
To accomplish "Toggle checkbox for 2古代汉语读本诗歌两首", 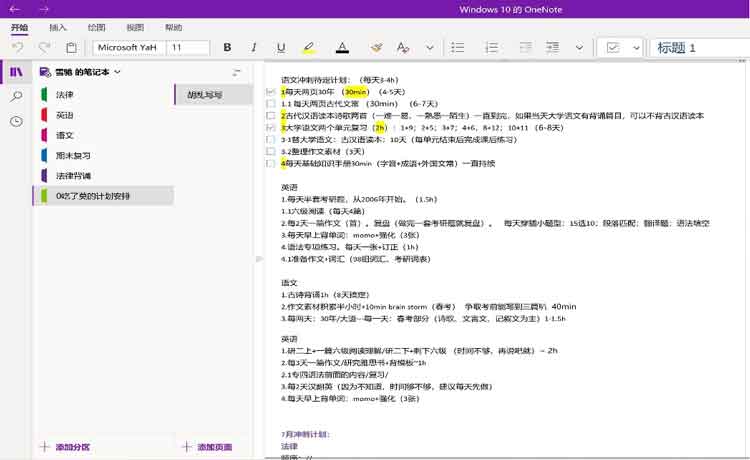I will [x=271, y=115].
